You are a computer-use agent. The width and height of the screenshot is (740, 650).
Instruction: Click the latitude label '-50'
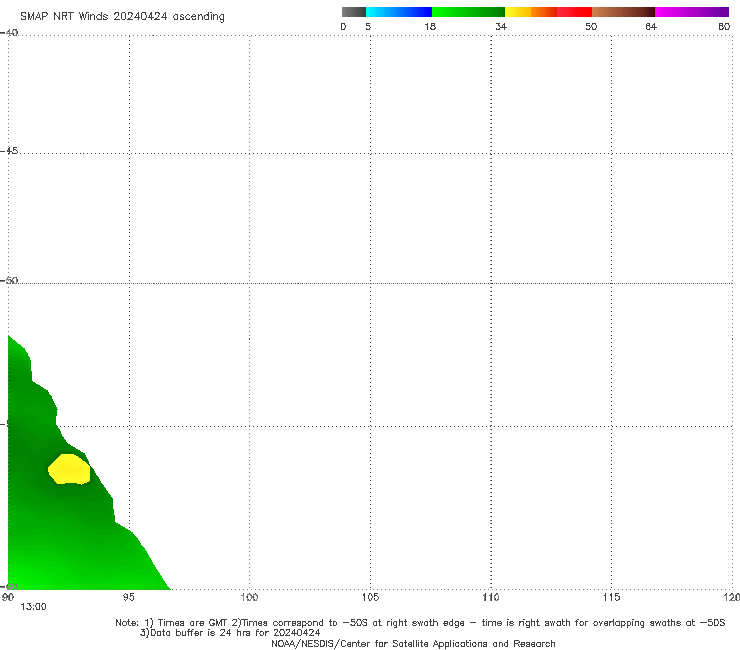click(x=9, y=281)
